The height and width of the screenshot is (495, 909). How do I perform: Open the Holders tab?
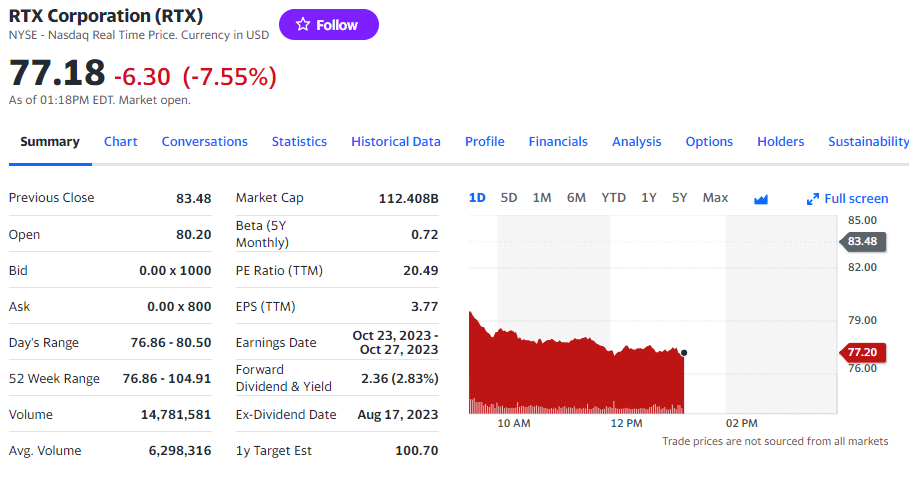click(780, 141)
